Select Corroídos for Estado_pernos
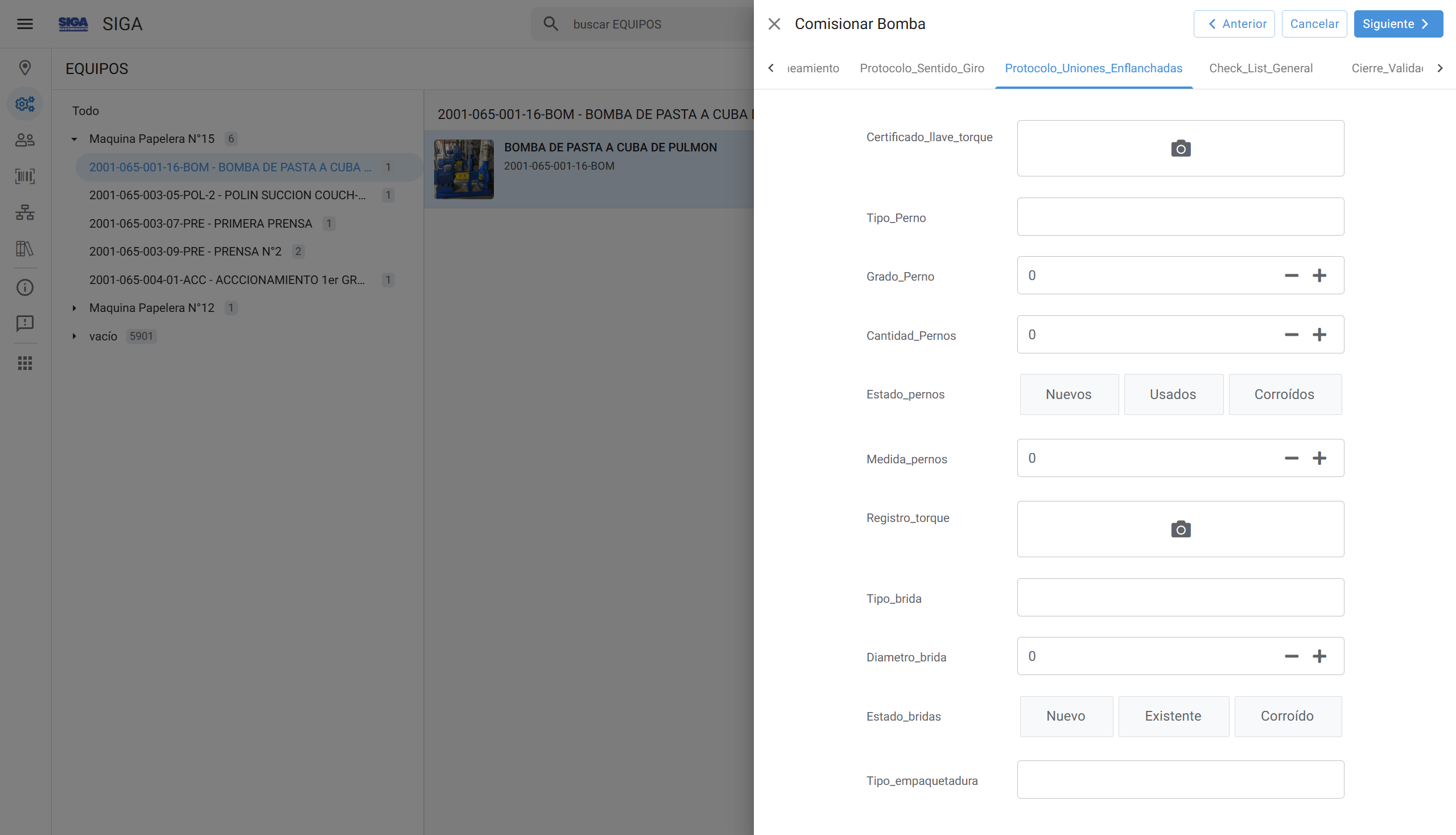Viewport: 1456px width, 835px height. coord(1284,394)
